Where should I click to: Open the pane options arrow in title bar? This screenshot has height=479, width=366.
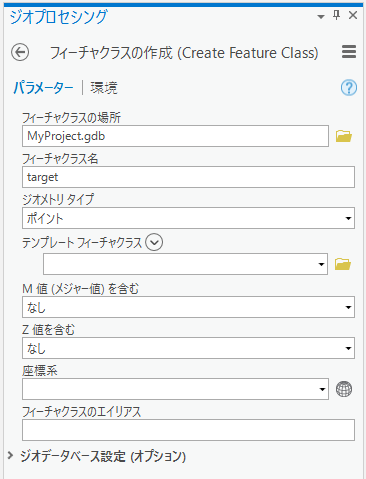pos(321,16)
